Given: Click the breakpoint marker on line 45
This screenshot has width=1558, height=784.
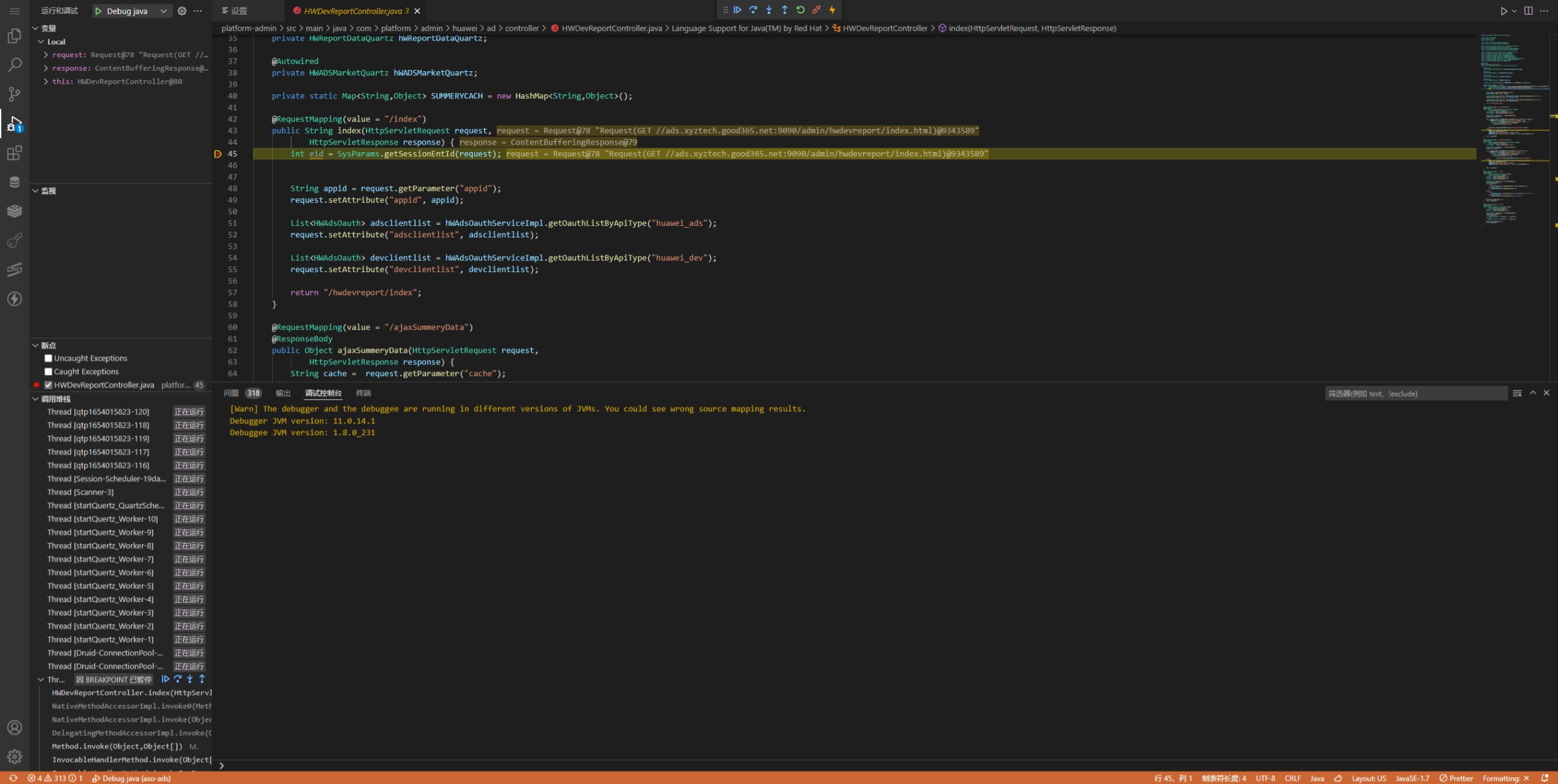Looking at the screenshot, I should (218, 154).
